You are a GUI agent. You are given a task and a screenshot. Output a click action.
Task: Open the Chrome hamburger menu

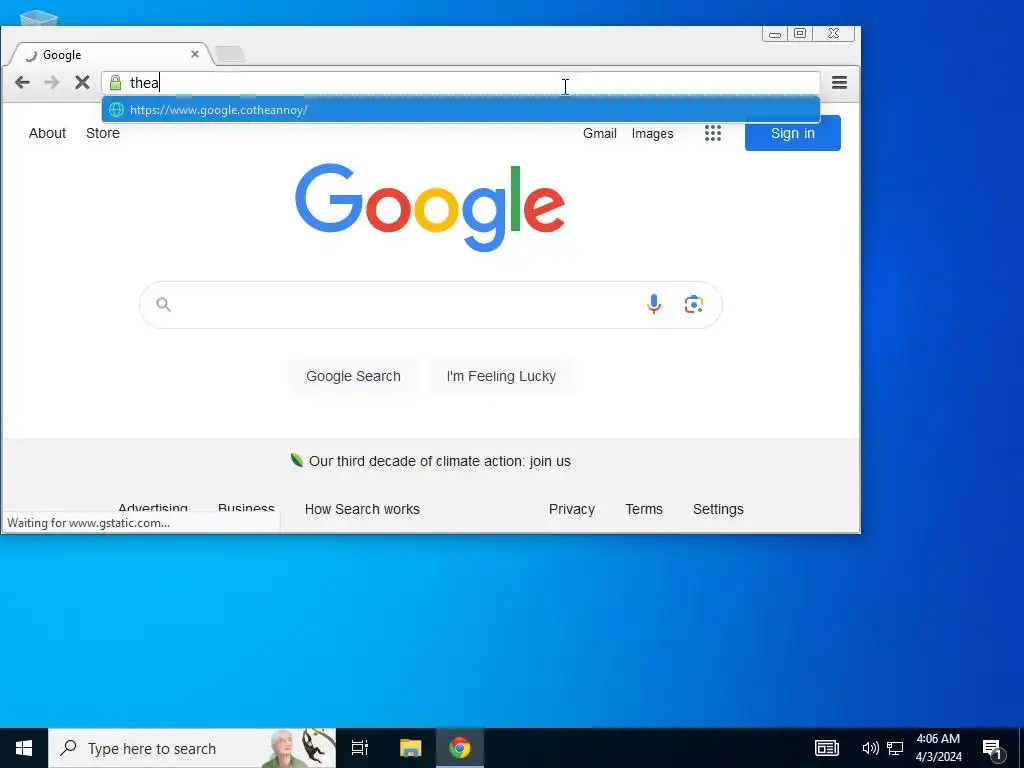coord(839,82)
